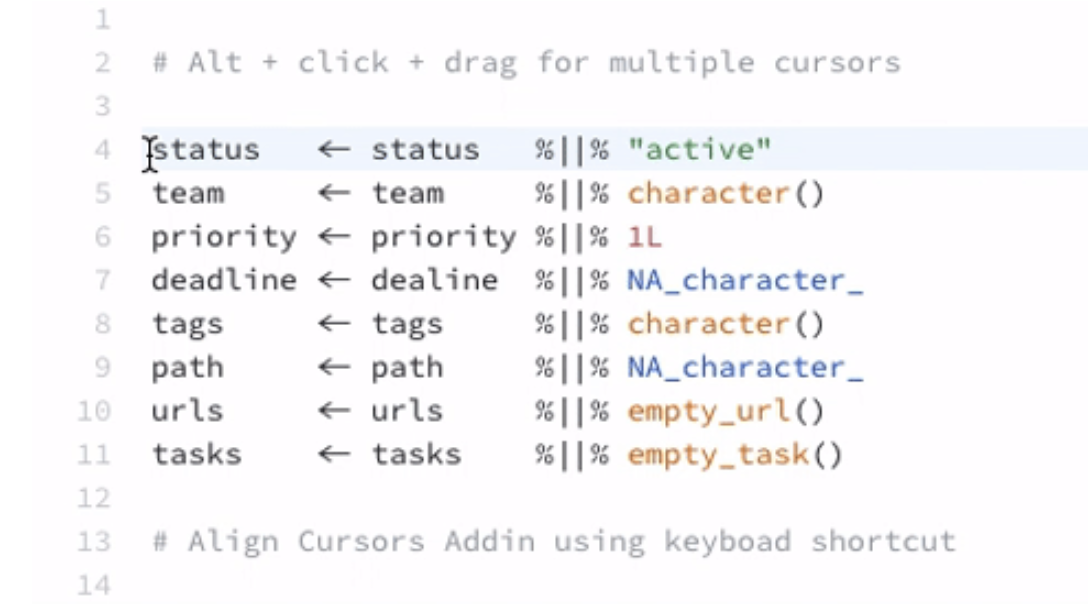
Task: Click character() on the team line
Action: pyautogui.click(x=726, y=193)
